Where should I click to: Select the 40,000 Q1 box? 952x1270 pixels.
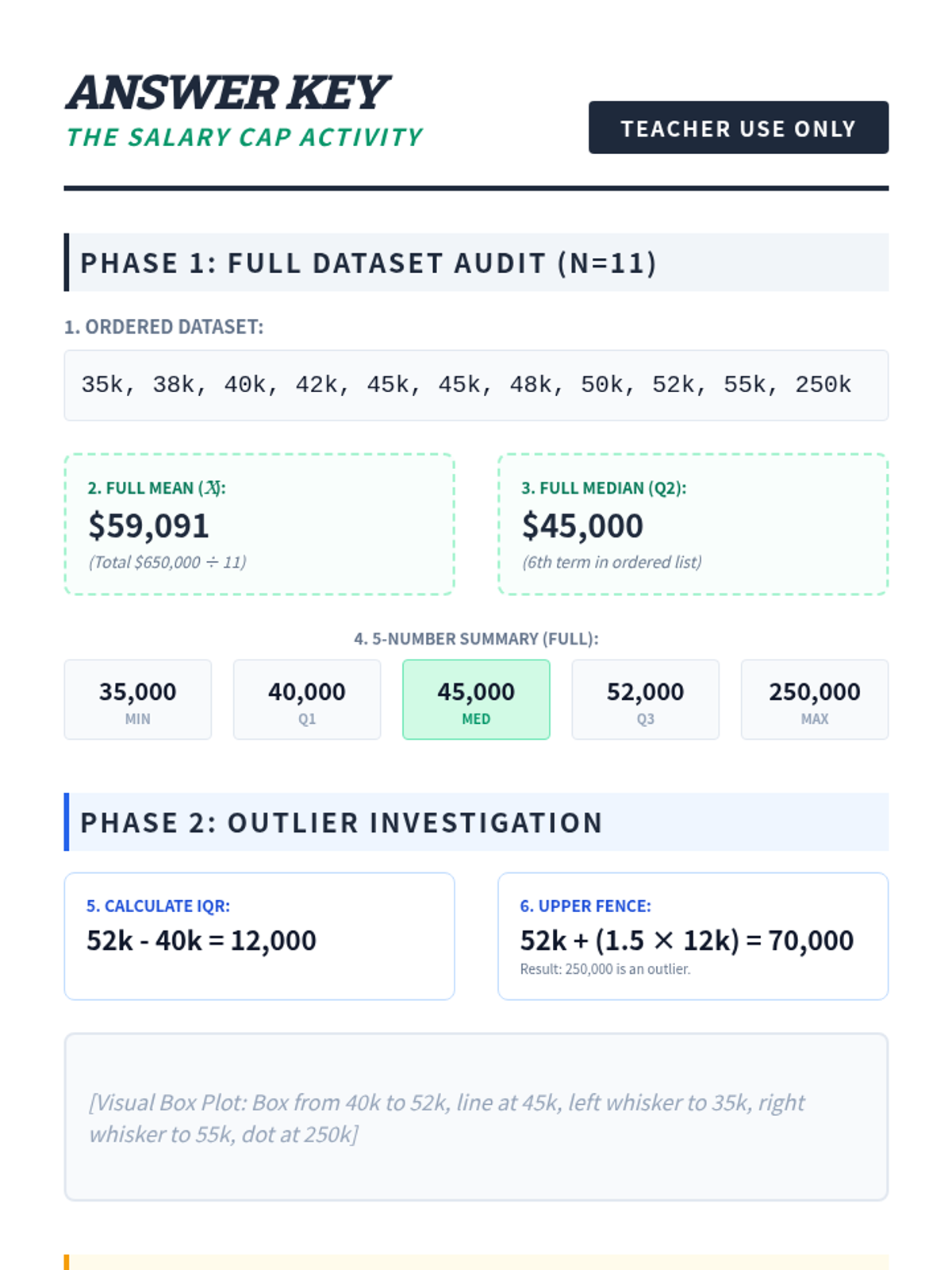click(307, 699)
